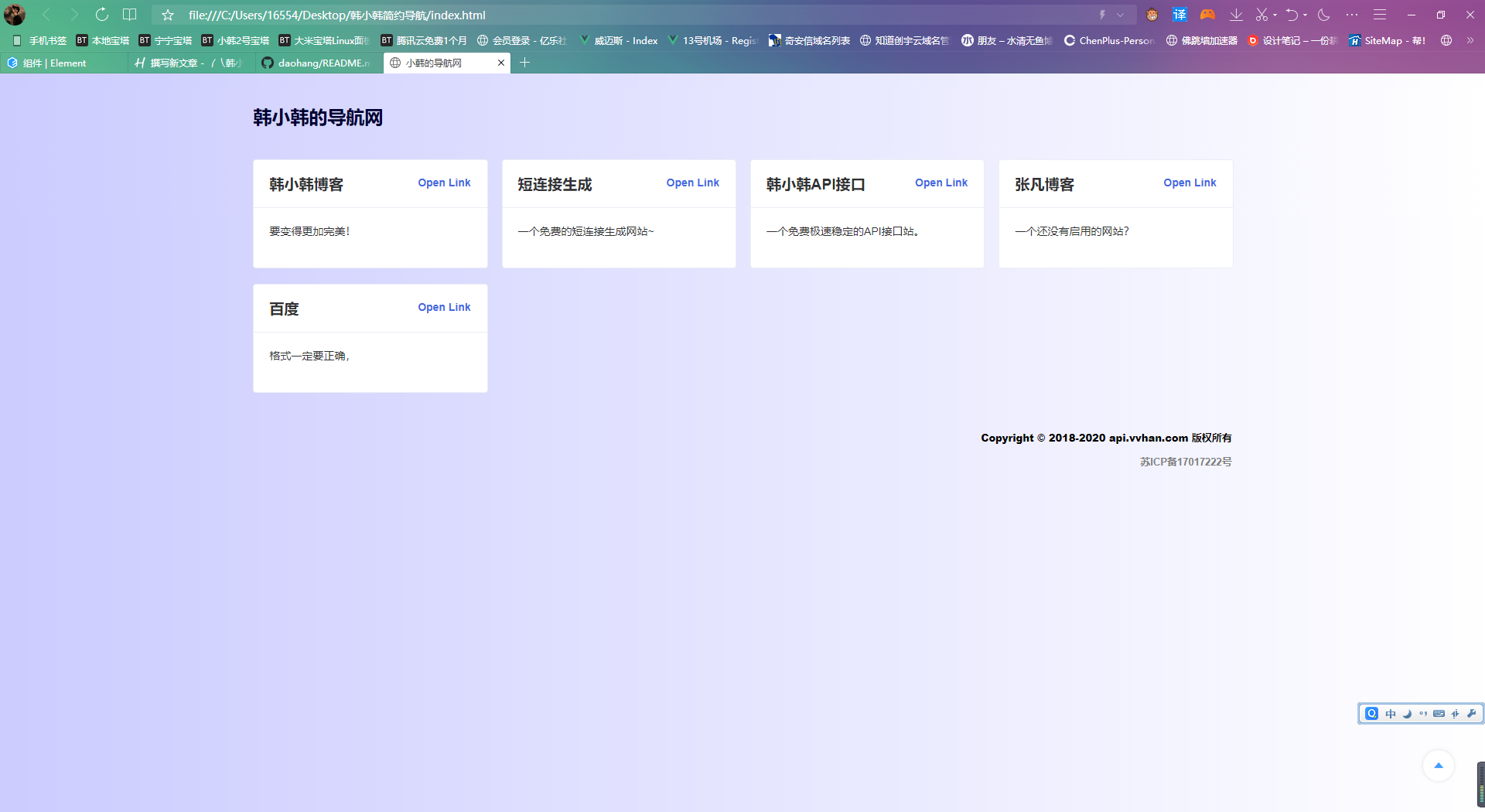The image size is (1485, 812).
Task: Click the audio level meter at screen edge
Action: [1480, 786]
